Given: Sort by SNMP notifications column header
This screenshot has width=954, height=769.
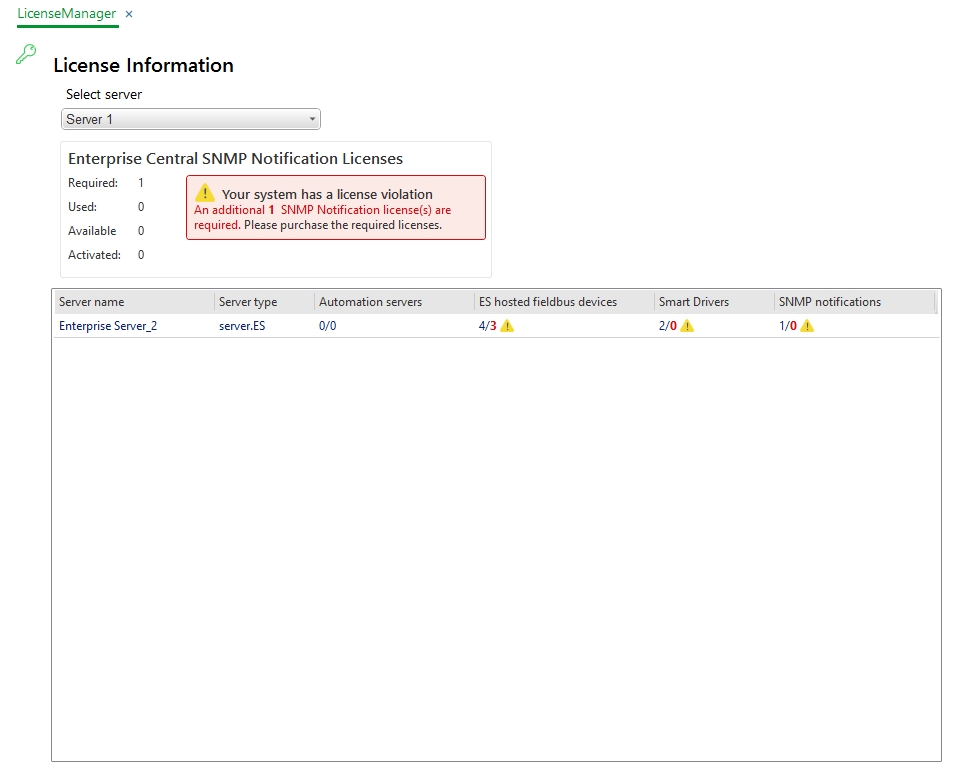Looking at the screenshot, I should 854,302.
